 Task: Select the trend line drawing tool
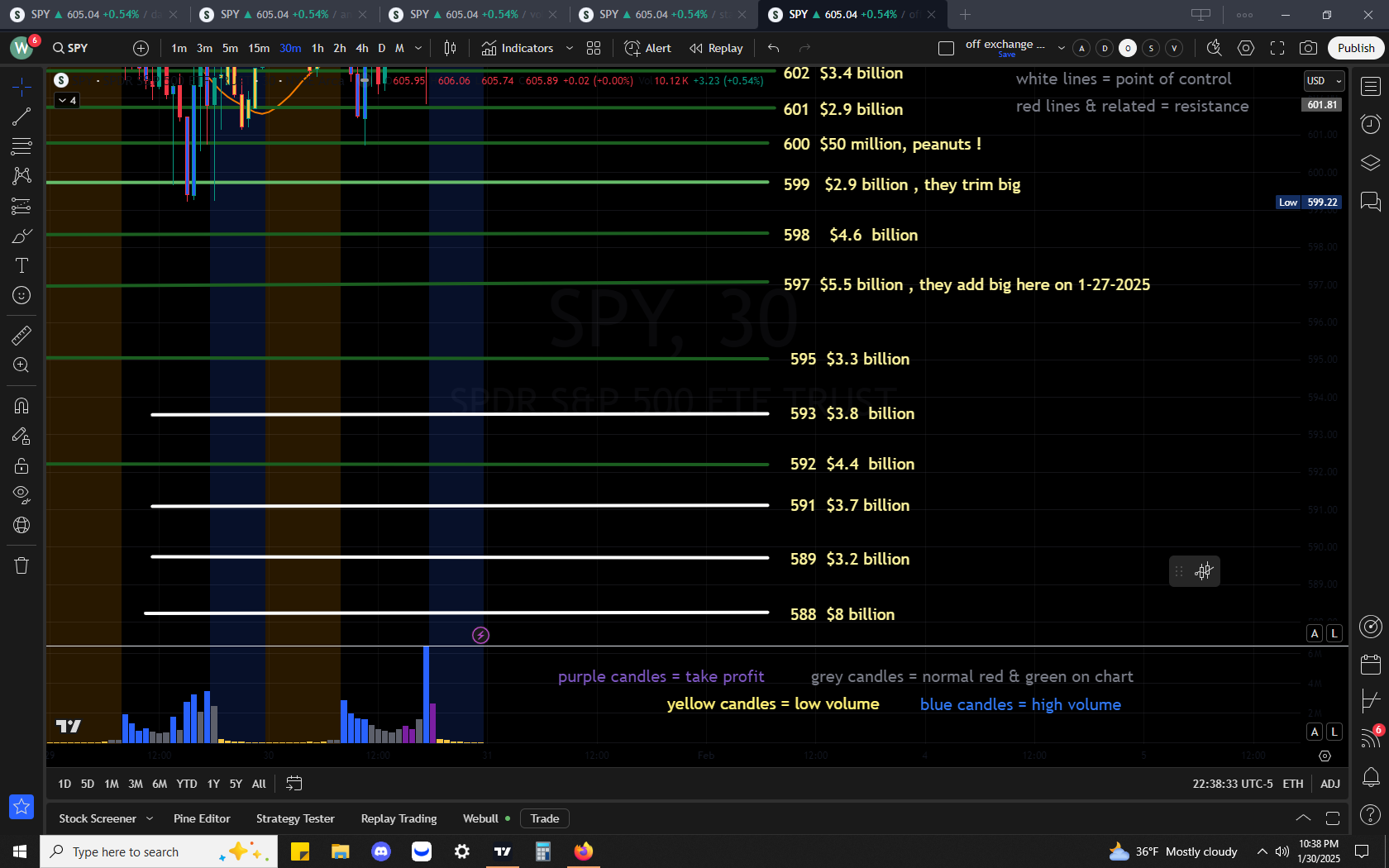coord(21,117)
